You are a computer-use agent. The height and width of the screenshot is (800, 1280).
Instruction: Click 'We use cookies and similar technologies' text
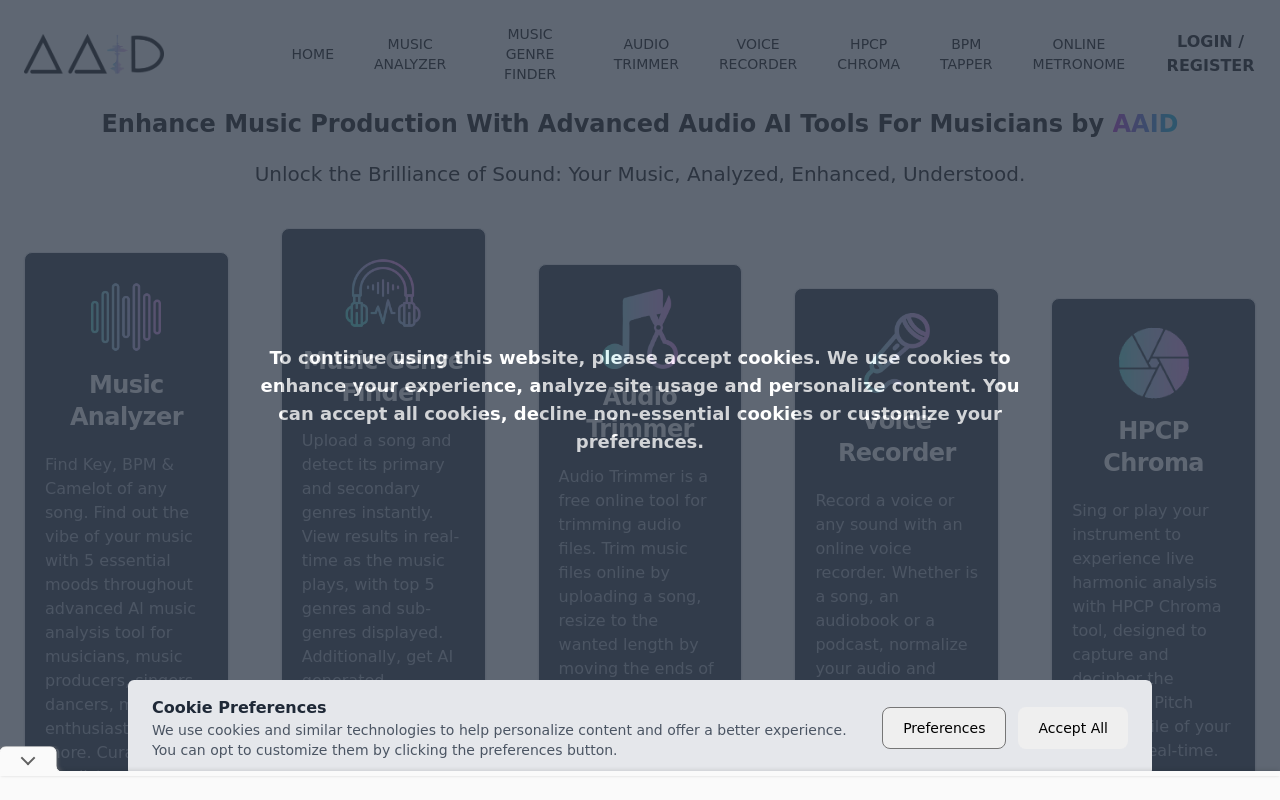(499, 740)
